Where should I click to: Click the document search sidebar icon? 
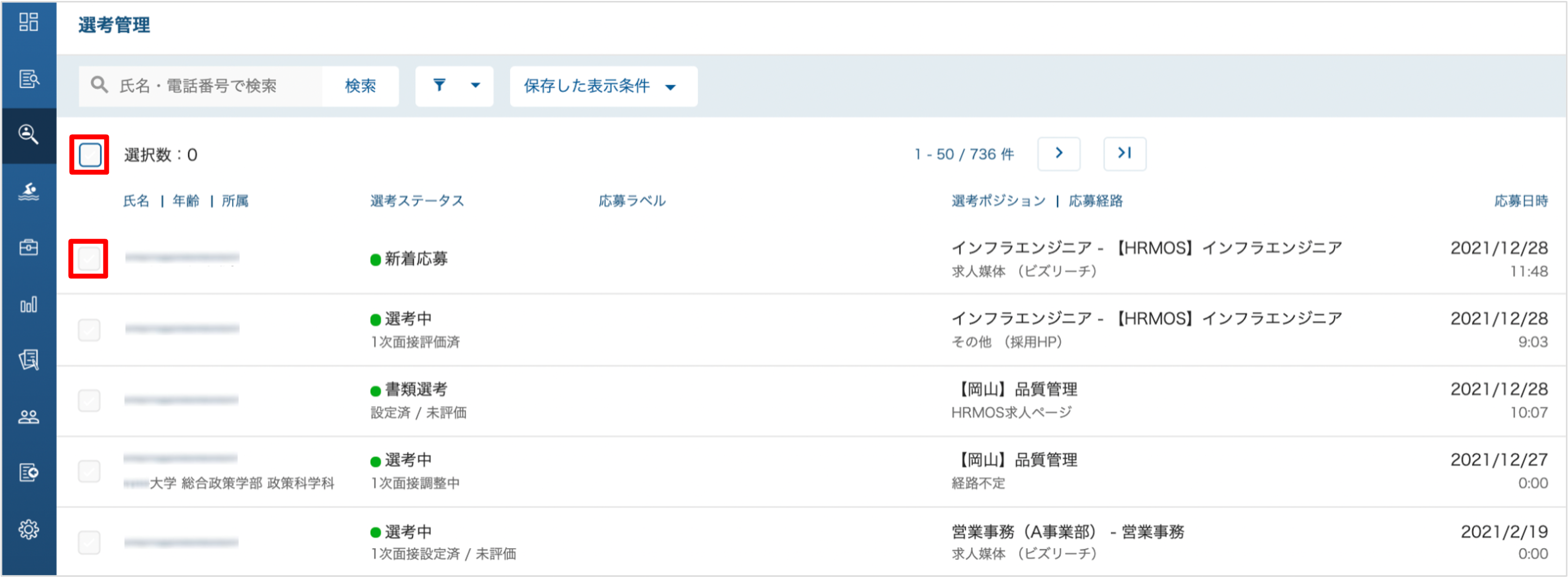[28, 78]
